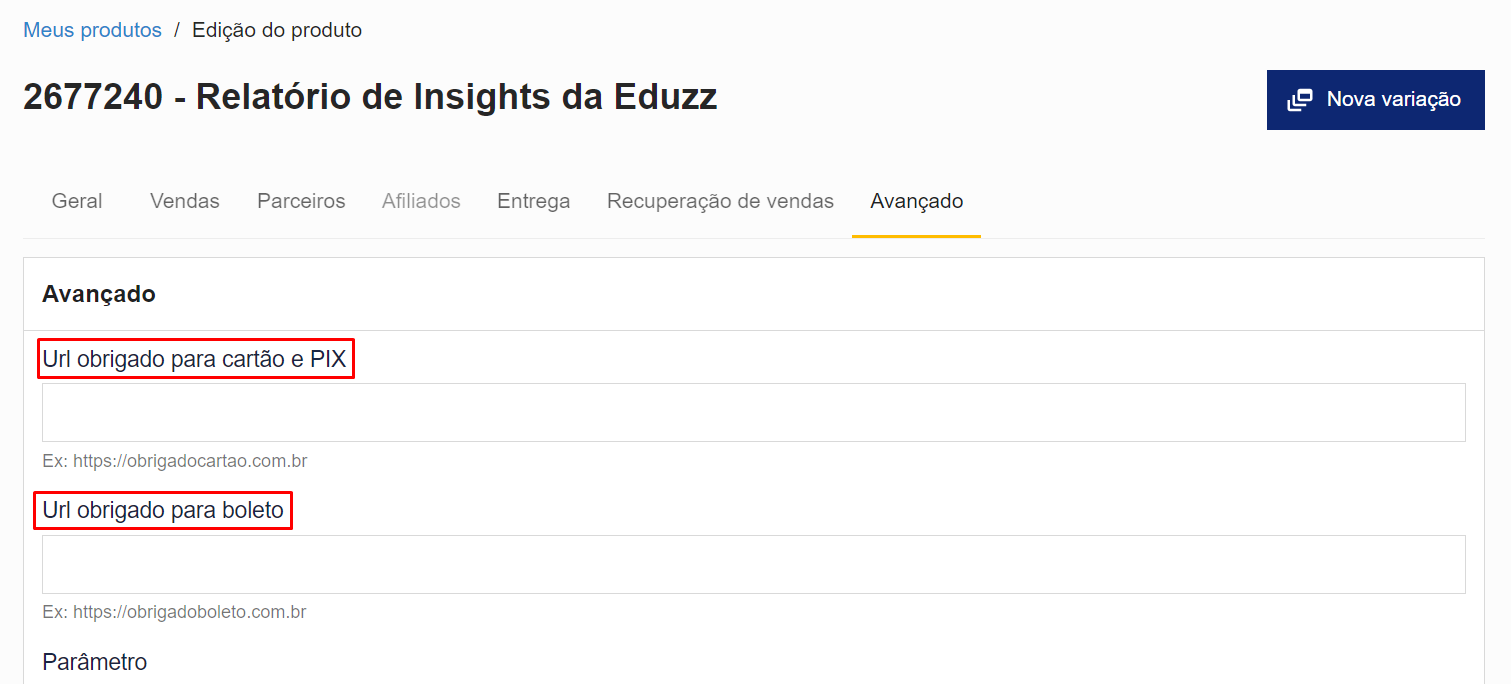
Task: Click the Nova variação duplicate icon
Action: pyautogui.click(x=1300, y=100)
